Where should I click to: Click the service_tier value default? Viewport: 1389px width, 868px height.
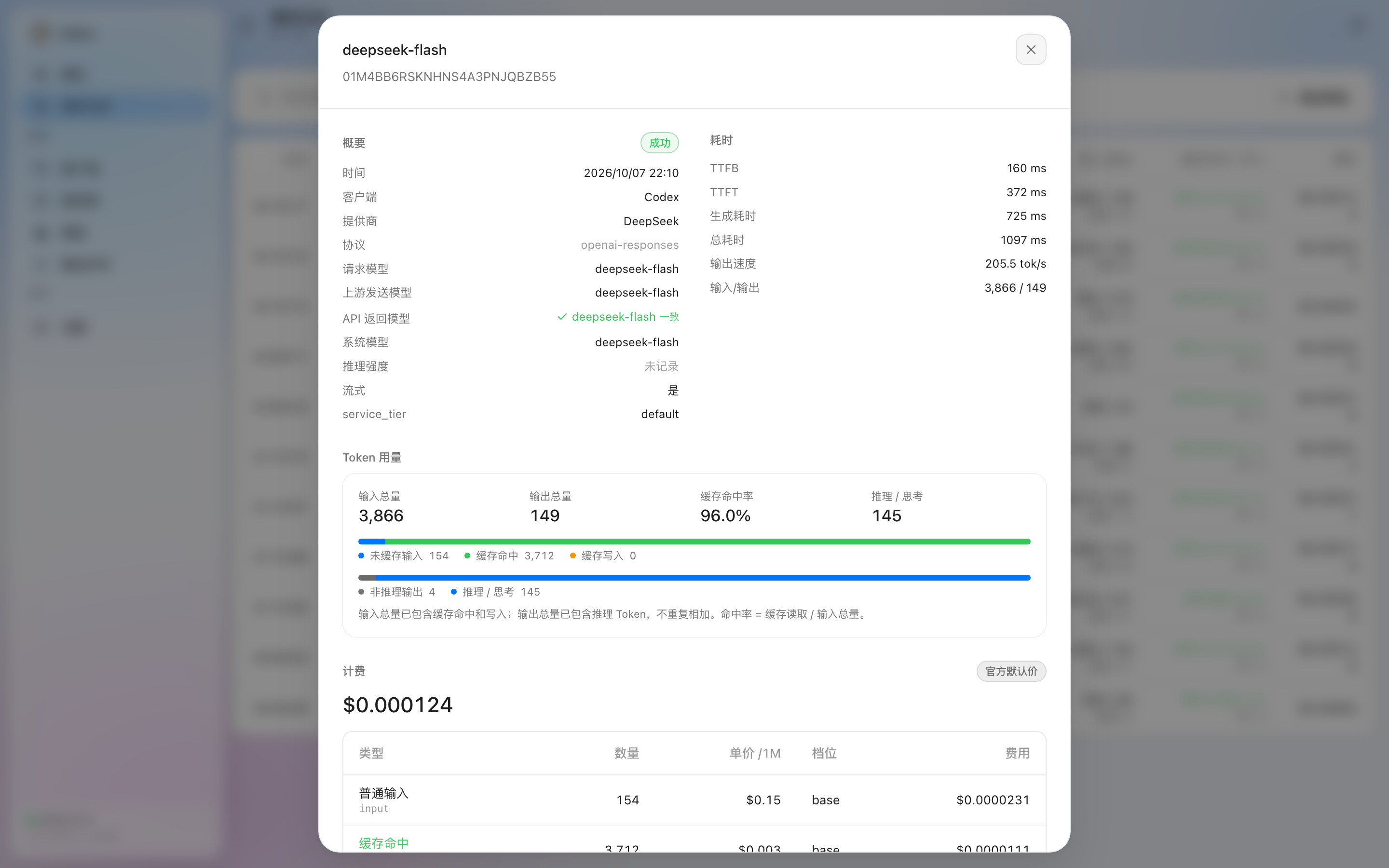click(x=659, y=414)
